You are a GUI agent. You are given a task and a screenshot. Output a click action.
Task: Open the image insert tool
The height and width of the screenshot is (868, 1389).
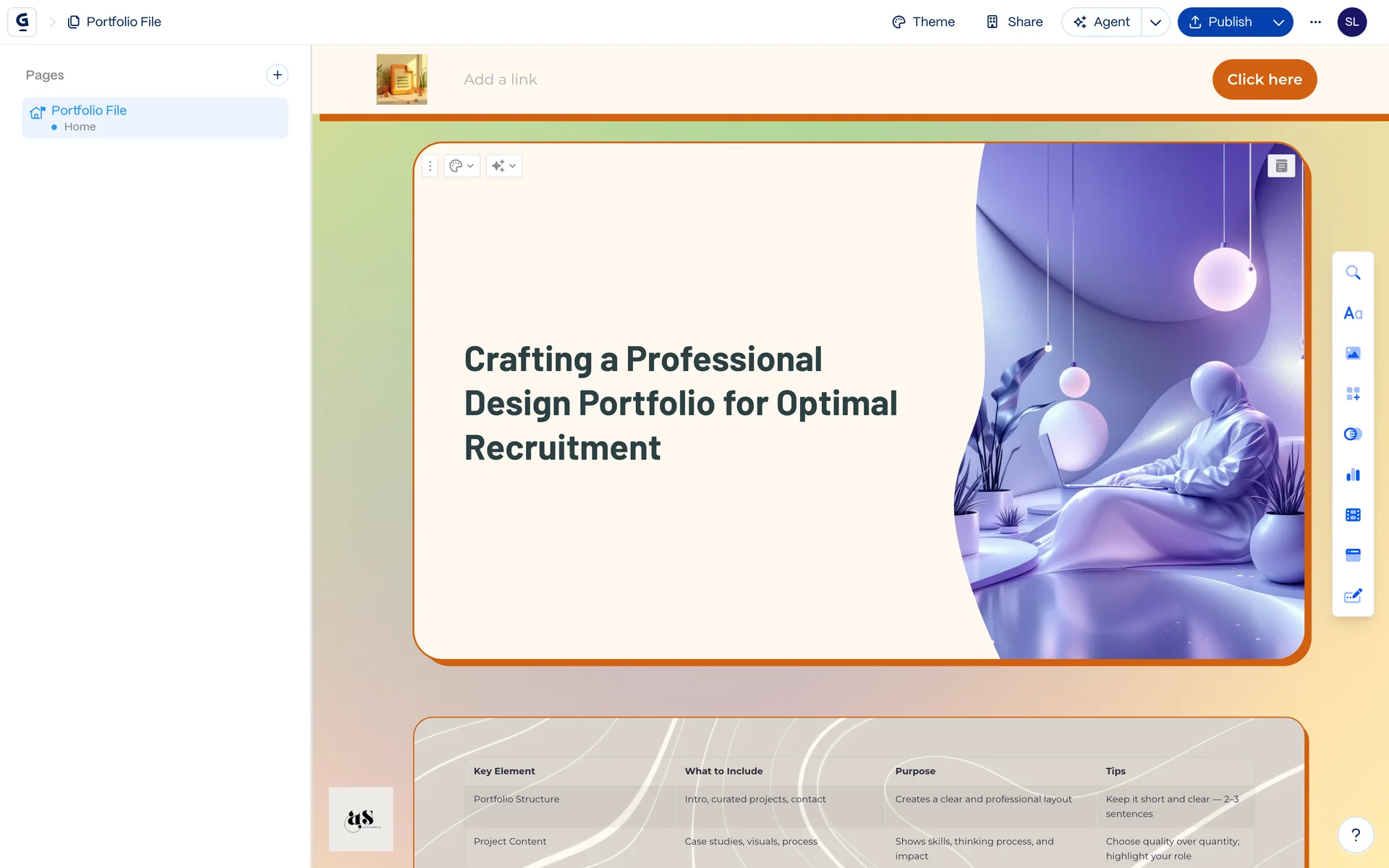pyautogui.click(x=1353, y=354)
